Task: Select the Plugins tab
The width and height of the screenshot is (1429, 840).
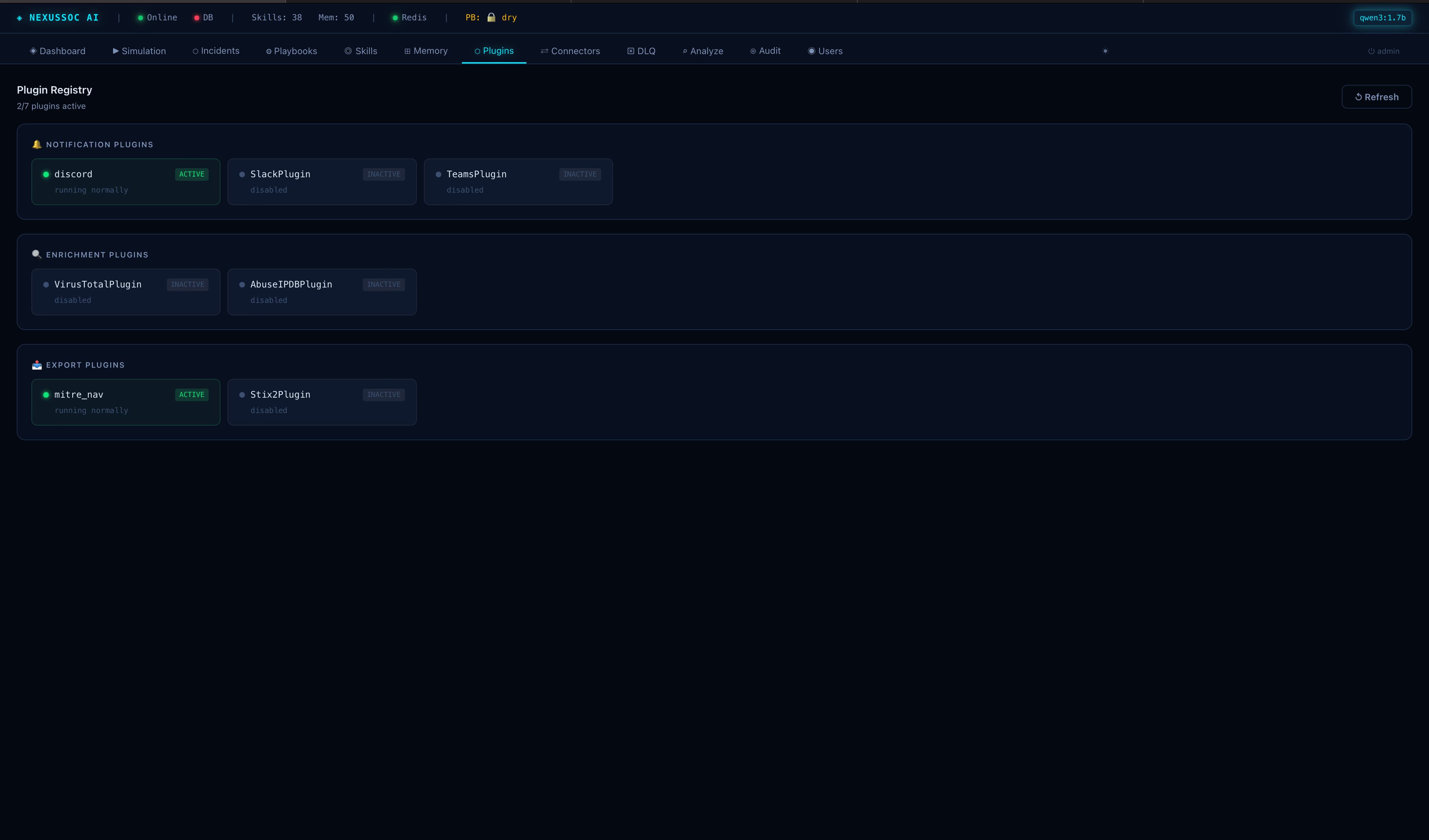Action: pyautogui.click(x=494, y=51)
